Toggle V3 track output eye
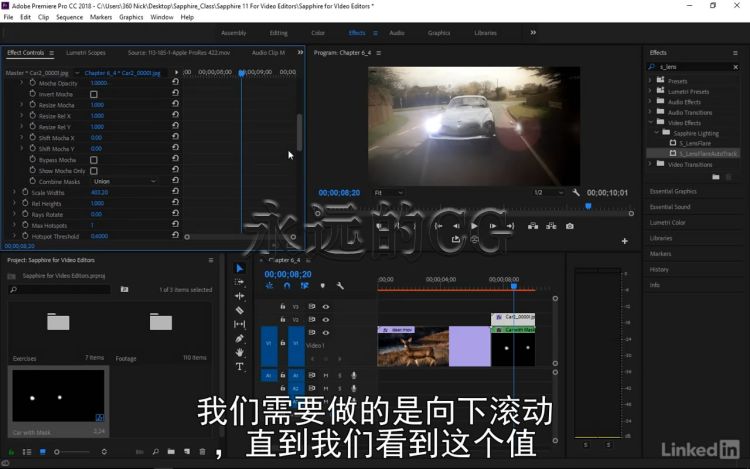The width and height of the screenshot is (750, 469). [326, 306]
